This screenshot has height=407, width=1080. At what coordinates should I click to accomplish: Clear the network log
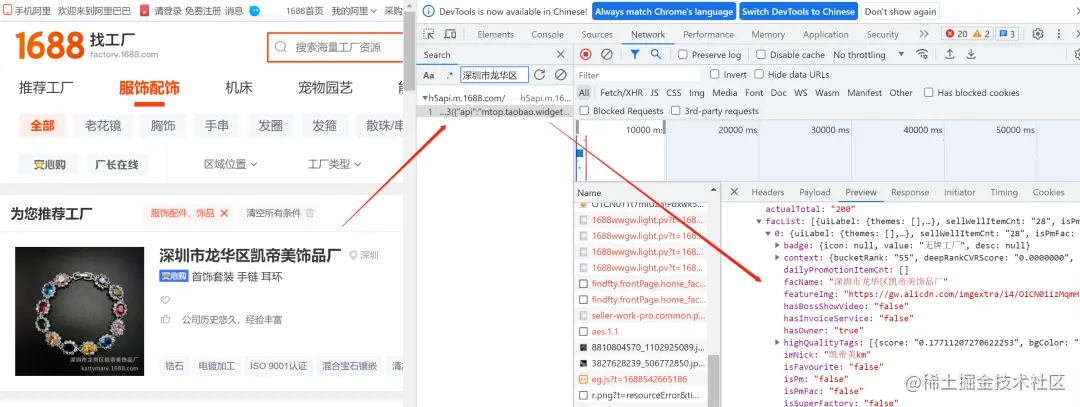(607, 54)
